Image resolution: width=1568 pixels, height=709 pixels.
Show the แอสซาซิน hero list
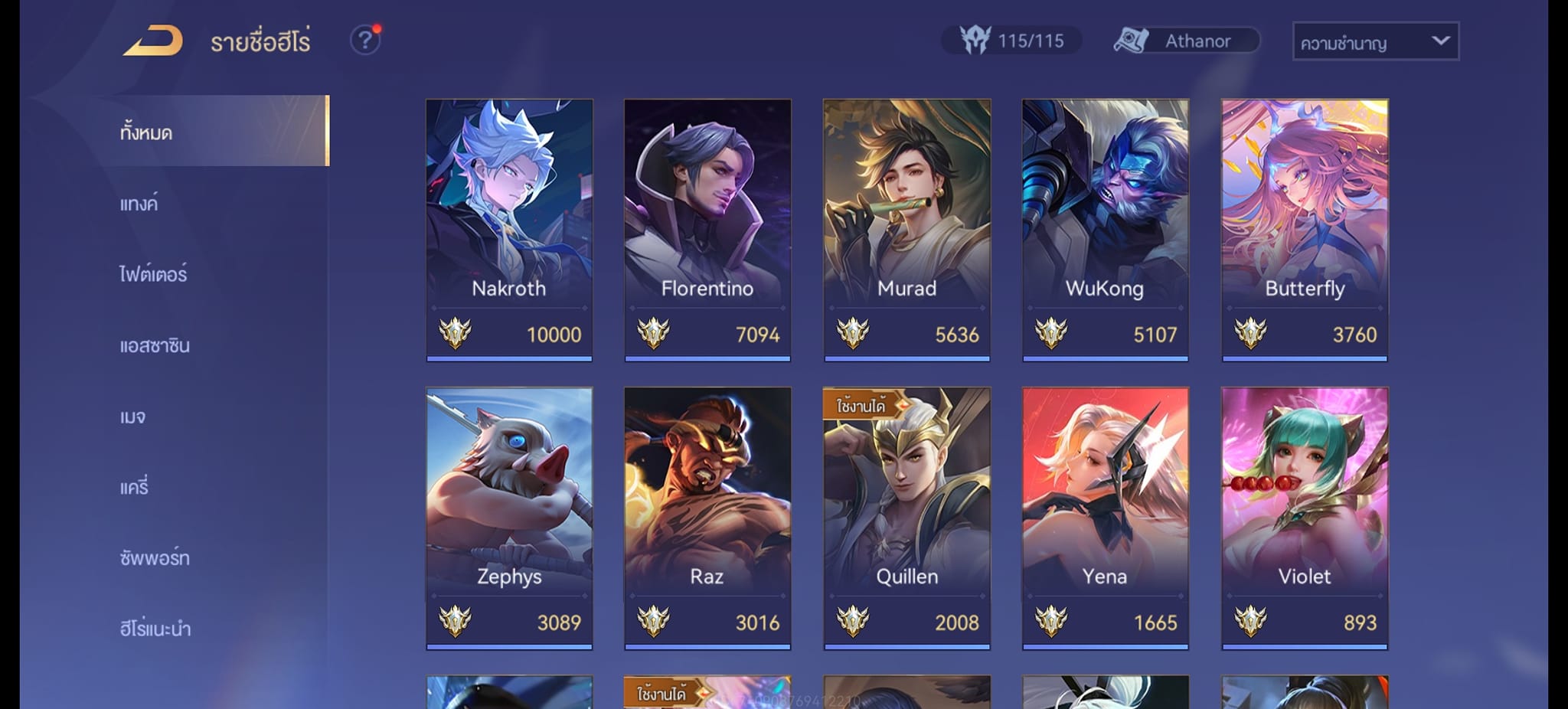[x=155, y=345]
